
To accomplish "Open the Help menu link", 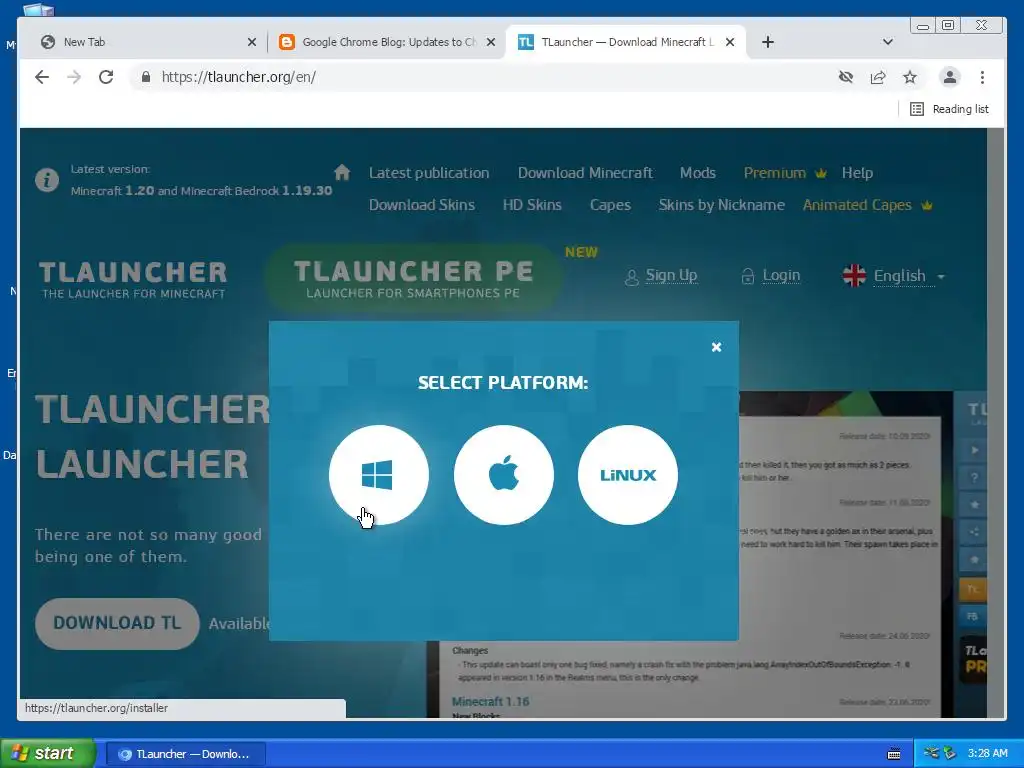I will tap(857, 173).
